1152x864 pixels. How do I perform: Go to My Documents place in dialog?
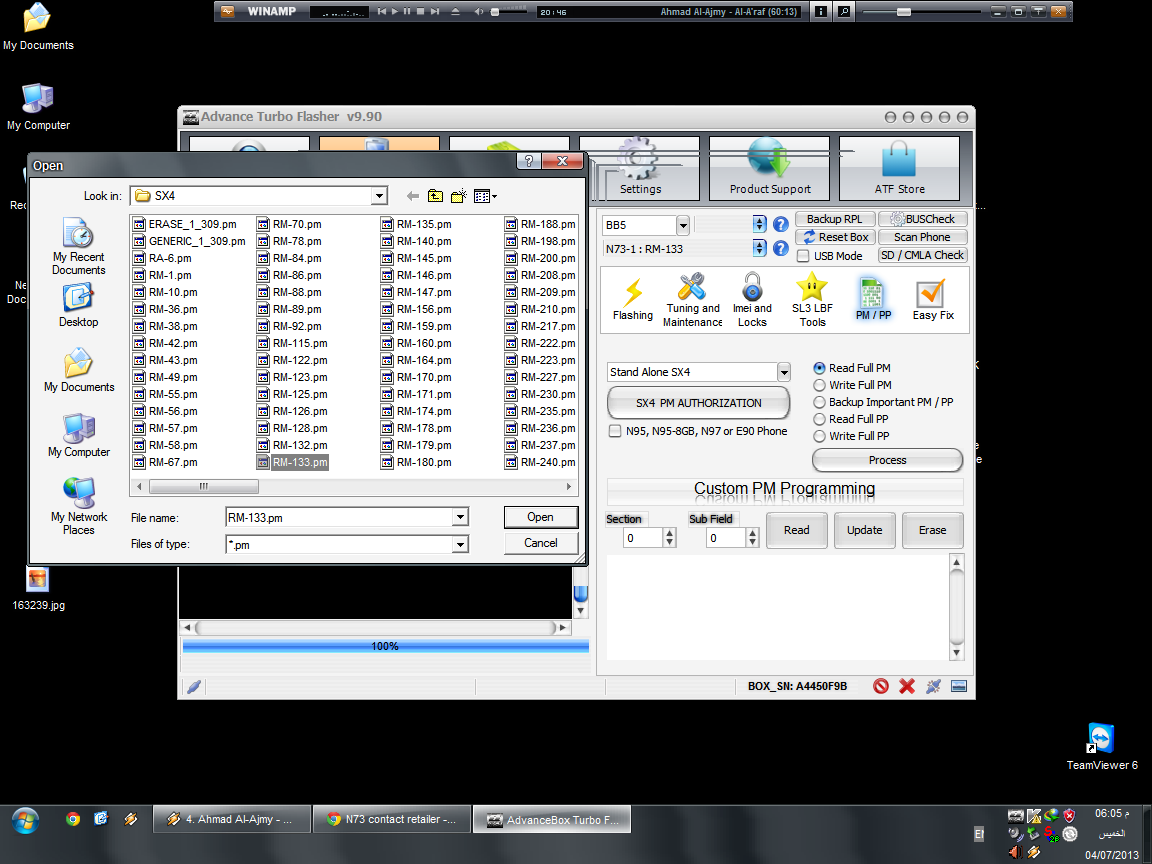tap(79, 370)
